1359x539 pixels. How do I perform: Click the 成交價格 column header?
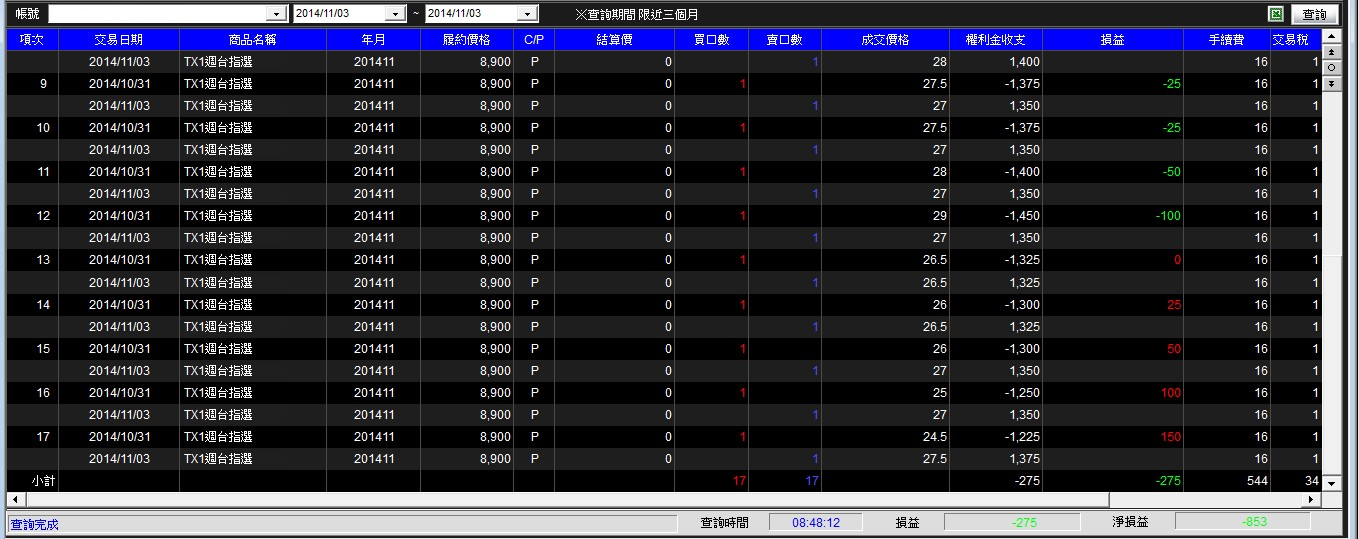point(885,40)
